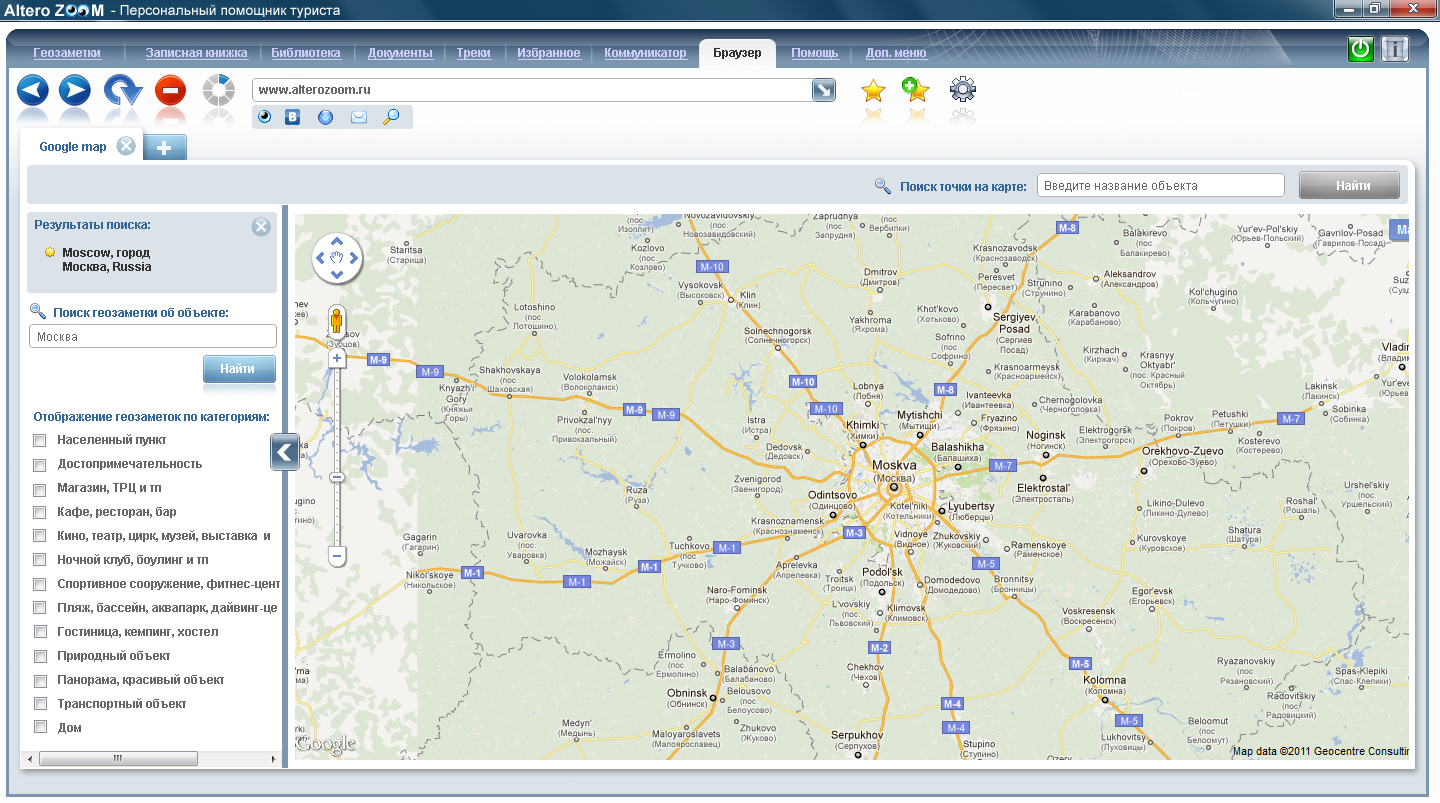Zoom out the map with the minus button
The width and height of the screenshot is (1440, 803).
click(x=337, y=555)
